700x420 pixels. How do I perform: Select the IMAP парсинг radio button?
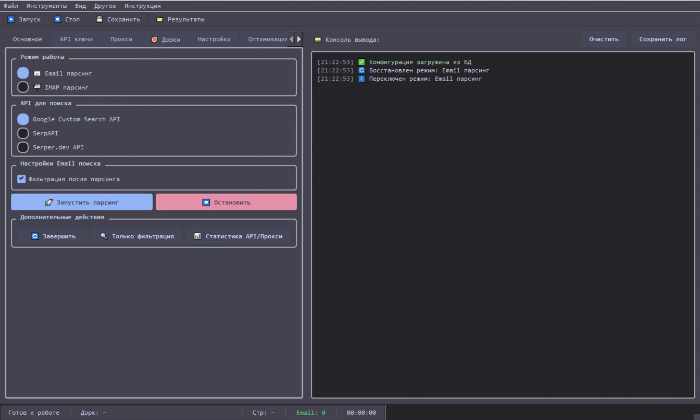pyautogui.click(x=23, y=88)
